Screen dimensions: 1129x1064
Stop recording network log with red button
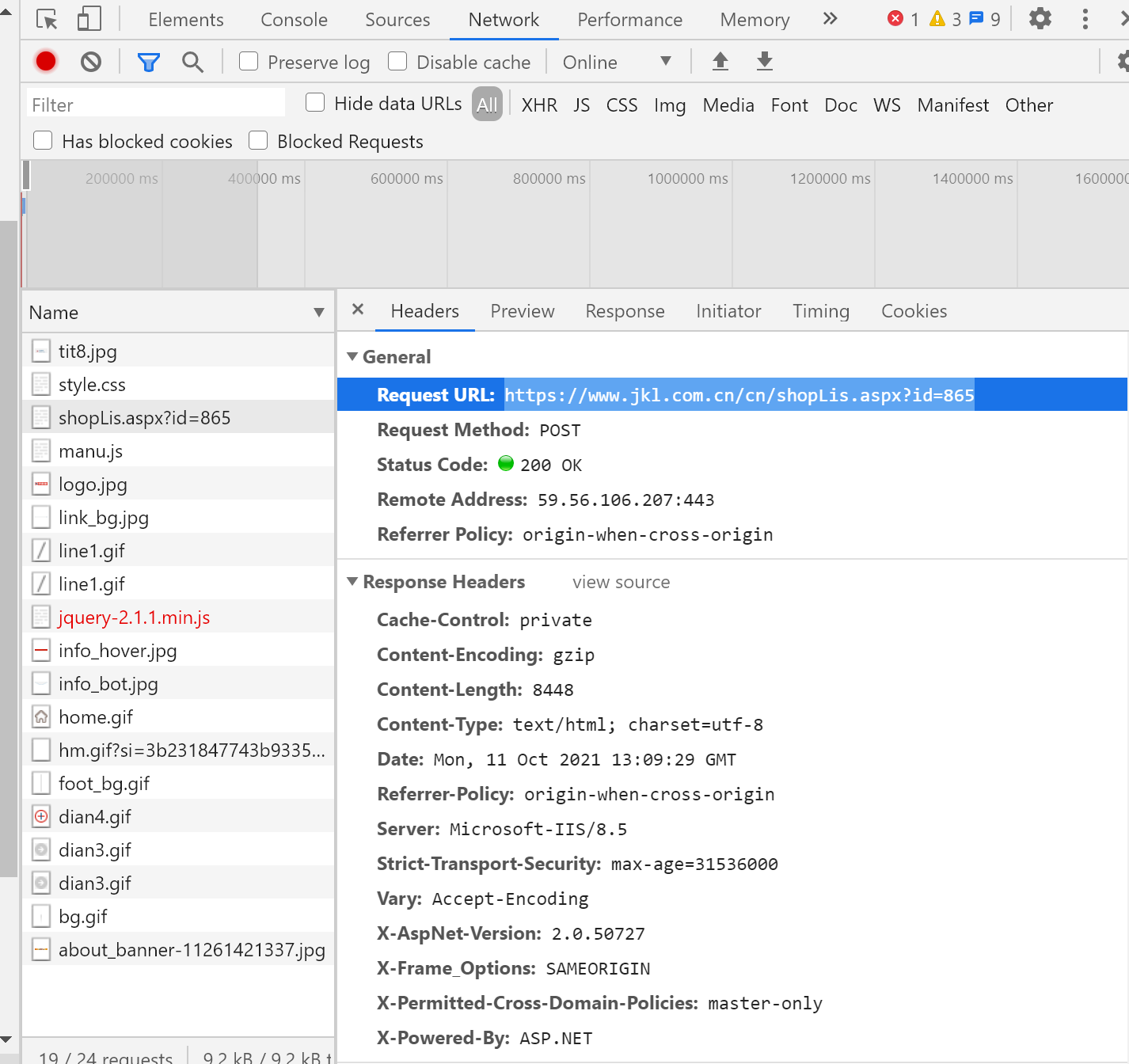click(46, 61)
